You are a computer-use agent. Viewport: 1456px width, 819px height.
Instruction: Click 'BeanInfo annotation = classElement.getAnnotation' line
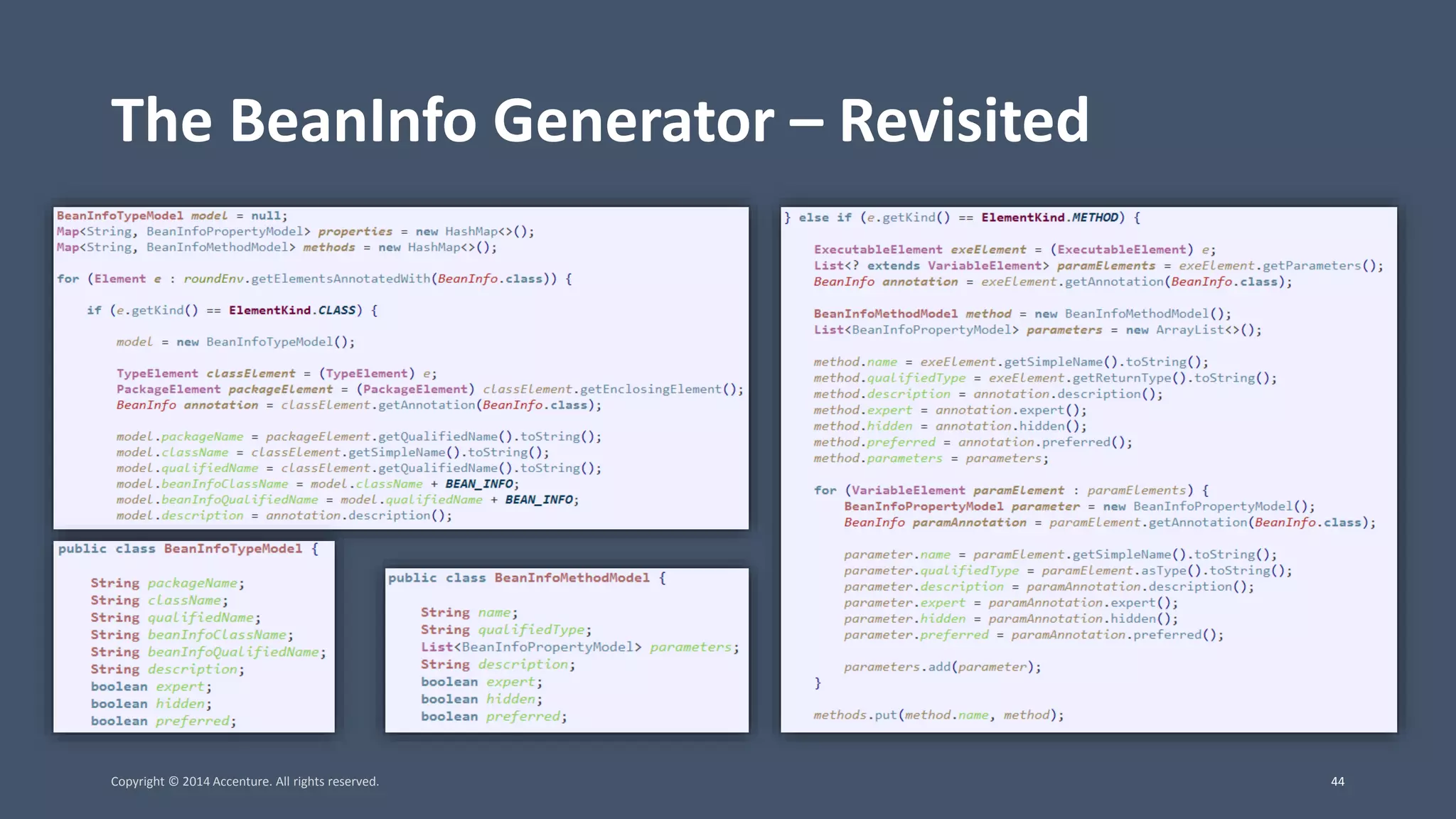point(359,405)
